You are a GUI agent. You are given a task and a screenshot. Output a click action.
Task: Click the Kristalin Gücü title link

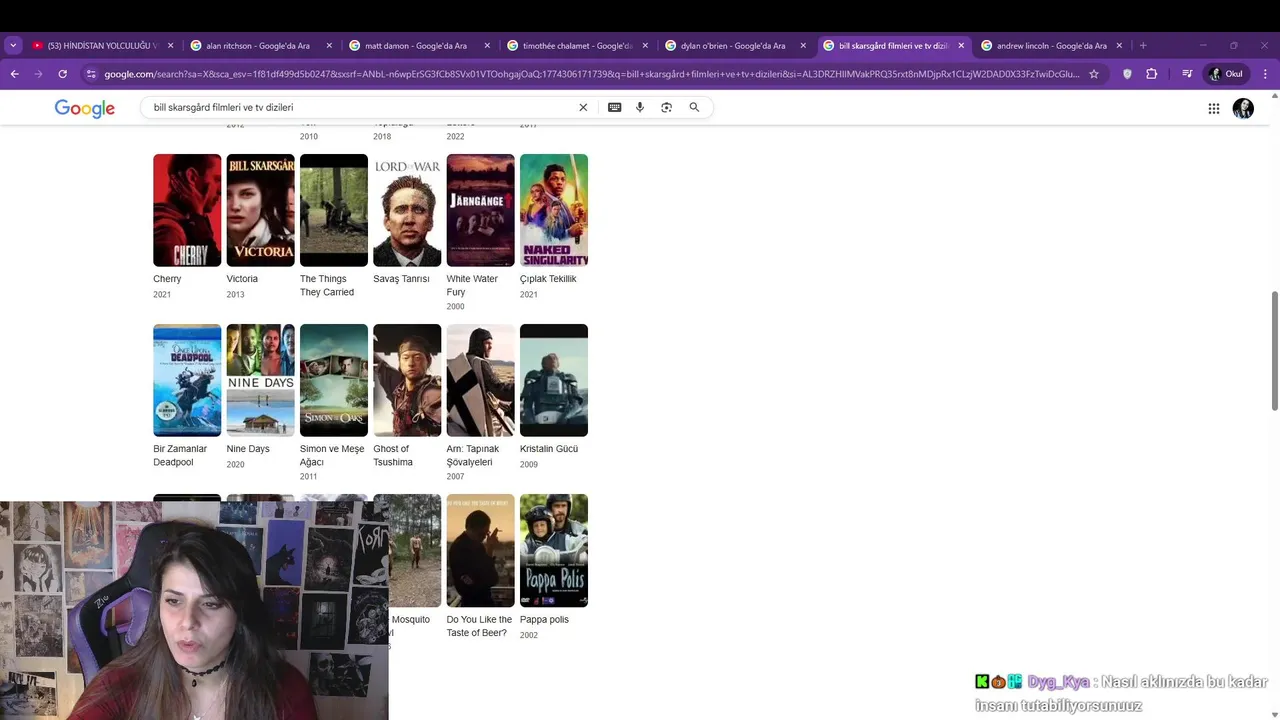point(549,449)
